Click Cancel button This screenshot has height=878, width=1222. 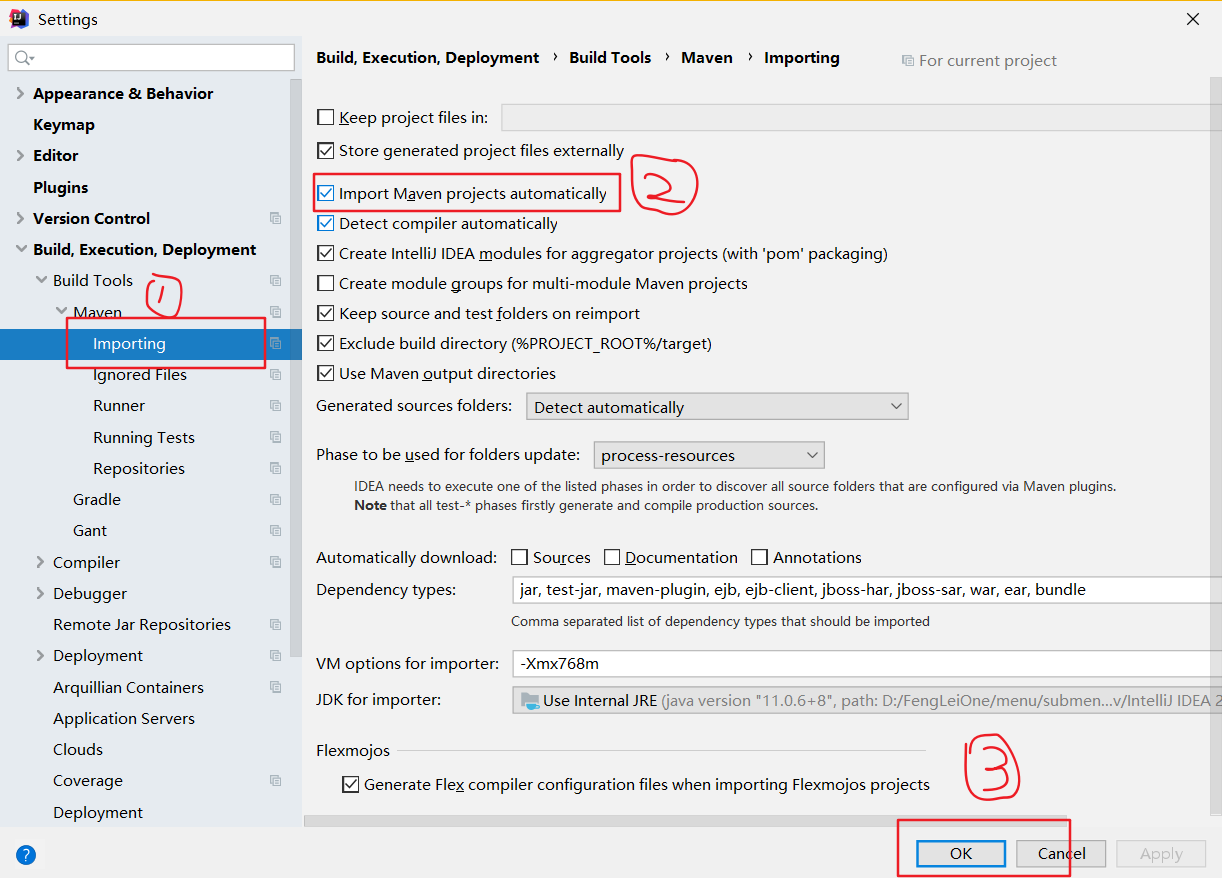1061,853
